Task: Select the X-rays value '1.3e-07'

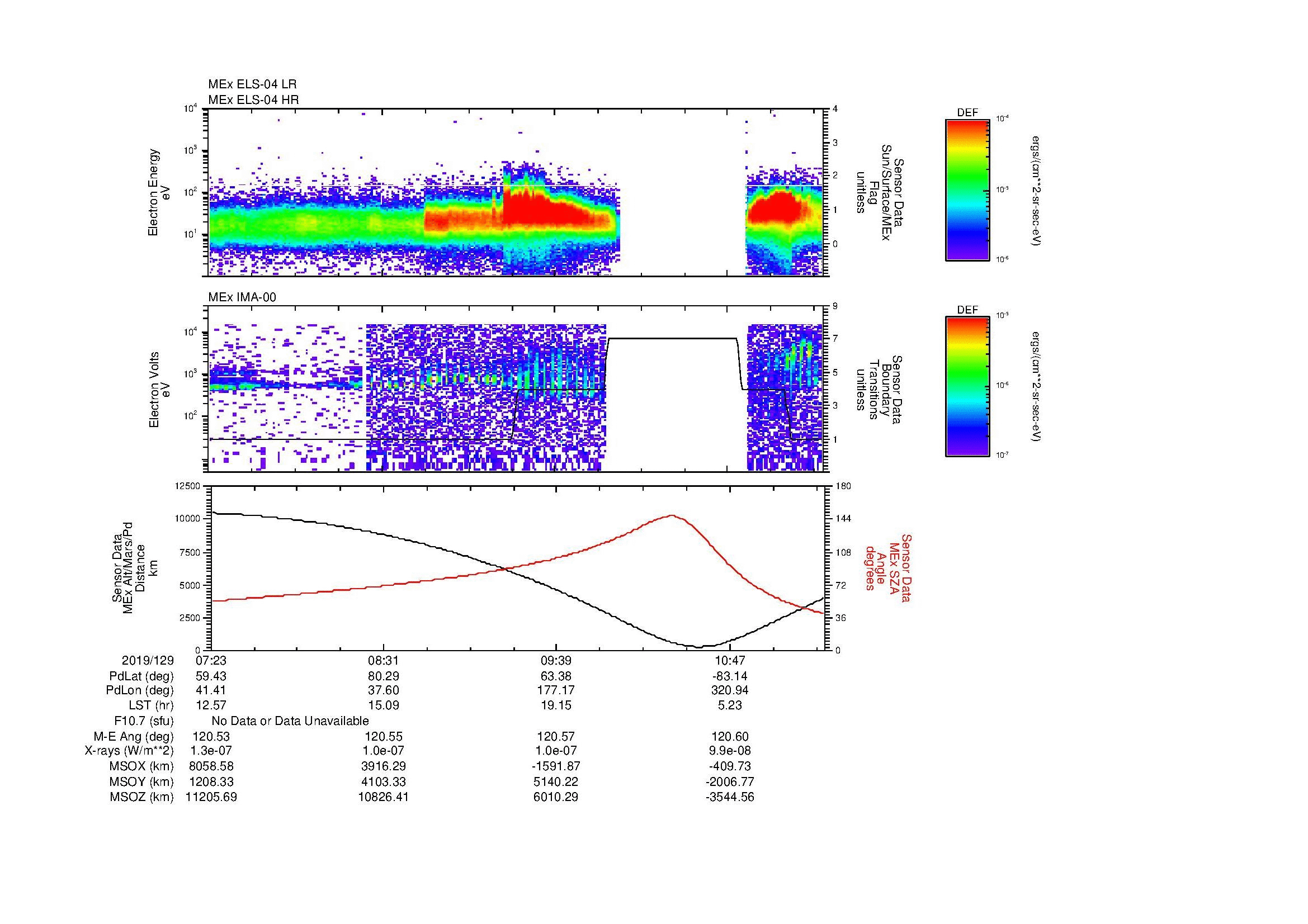Action: pos(211,751)
